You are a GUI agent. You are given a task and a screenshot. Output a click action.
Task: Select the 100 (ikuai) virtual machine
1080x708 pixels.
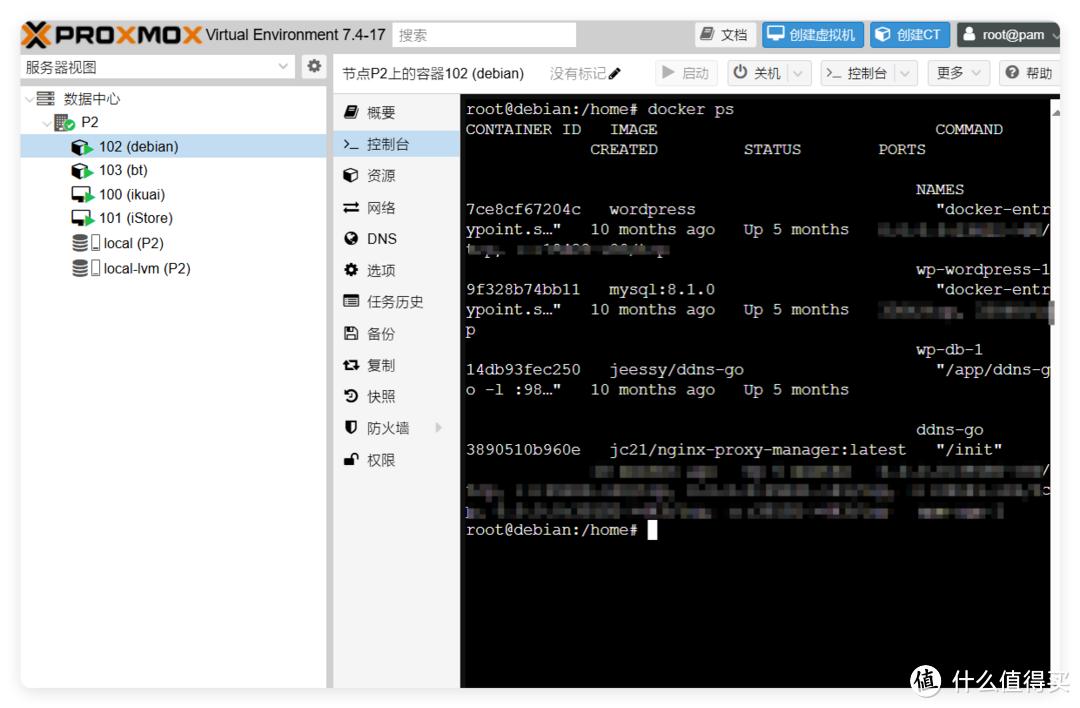pos(131,194)
